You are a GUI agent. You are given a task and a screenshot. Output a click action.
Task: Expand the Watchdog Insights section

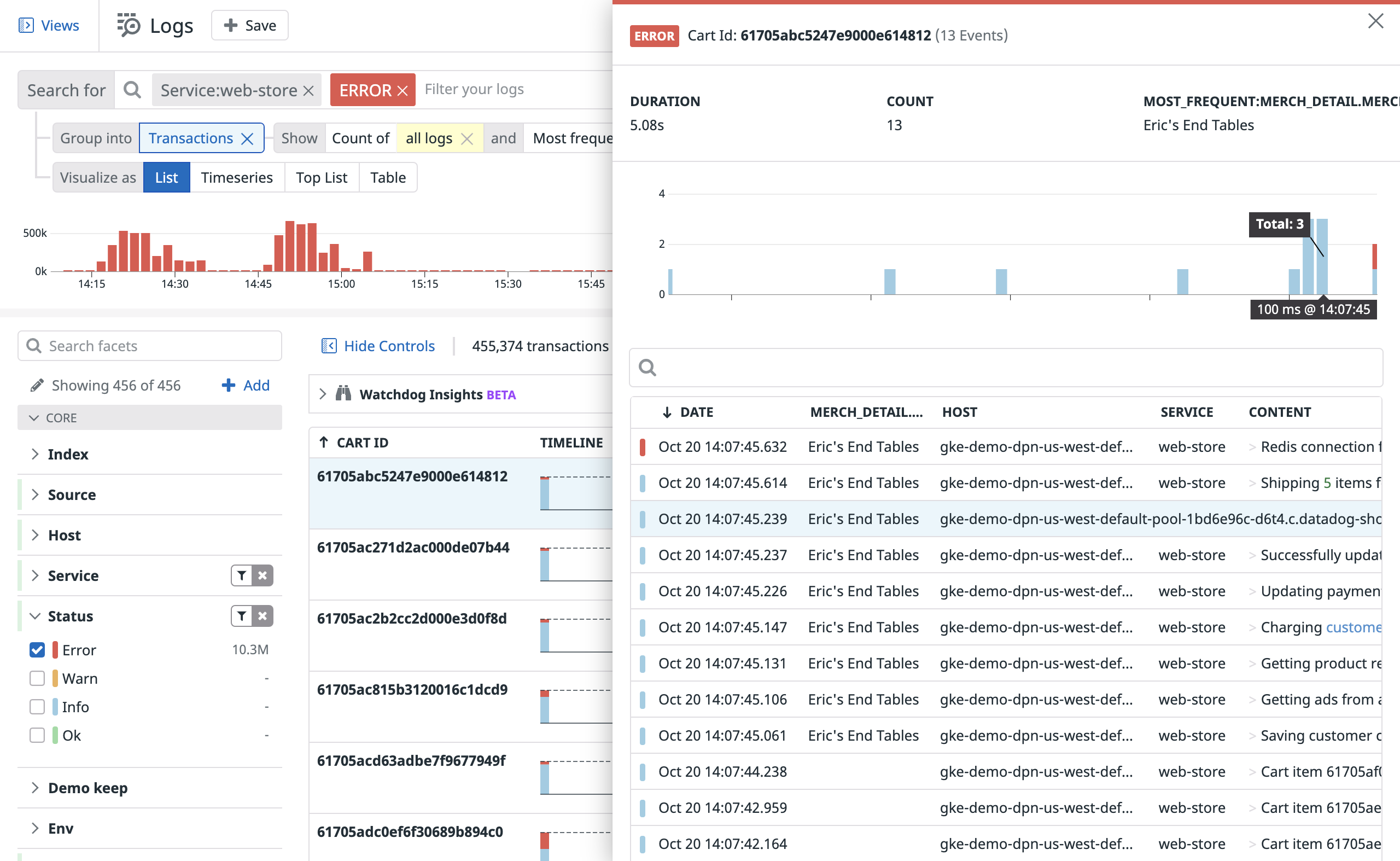coord(323,394)
